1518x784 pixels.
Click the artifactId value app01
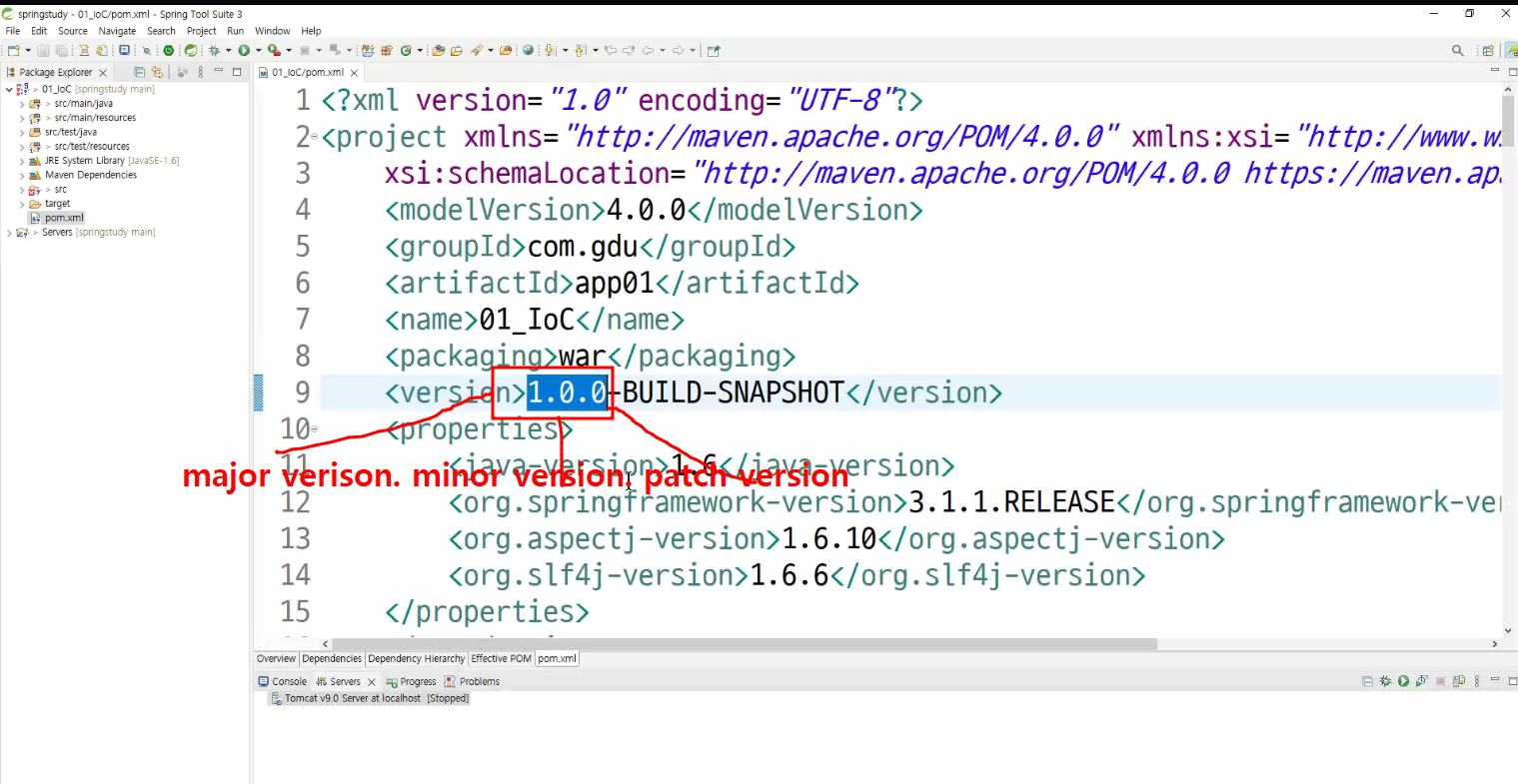tap(615, 284)
